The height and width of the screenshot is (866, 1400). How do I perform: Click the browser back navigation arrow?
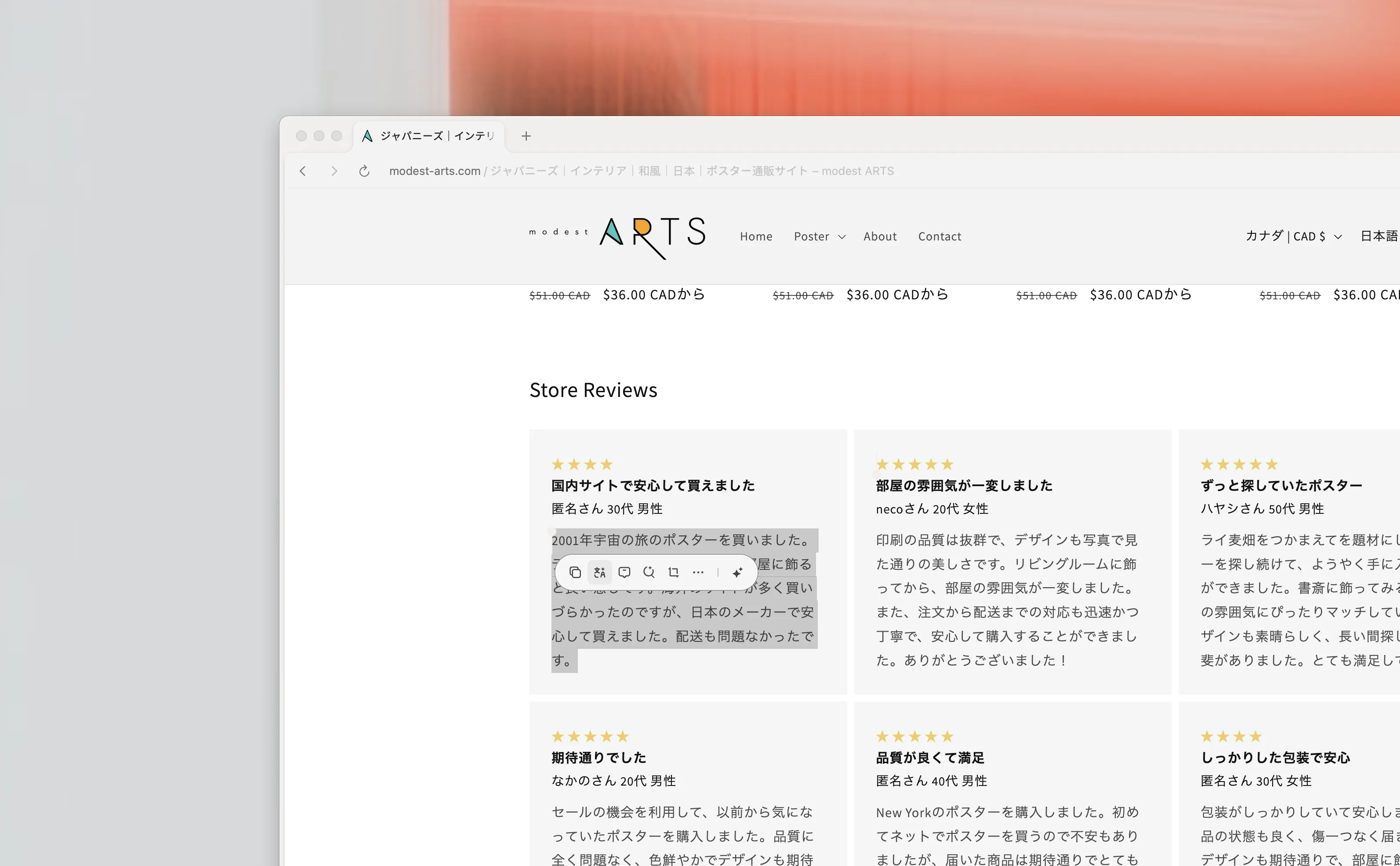[302, 171]
